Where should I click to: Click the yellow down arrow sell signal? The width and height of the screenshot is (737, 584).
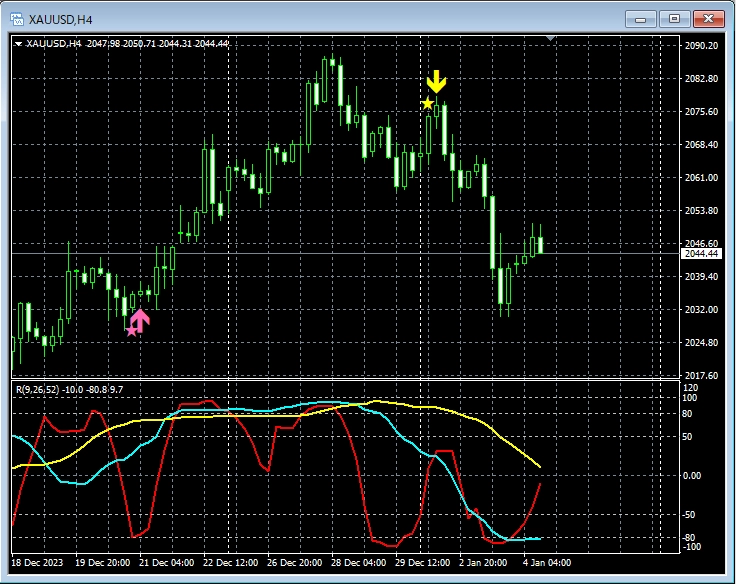point(436,82)
